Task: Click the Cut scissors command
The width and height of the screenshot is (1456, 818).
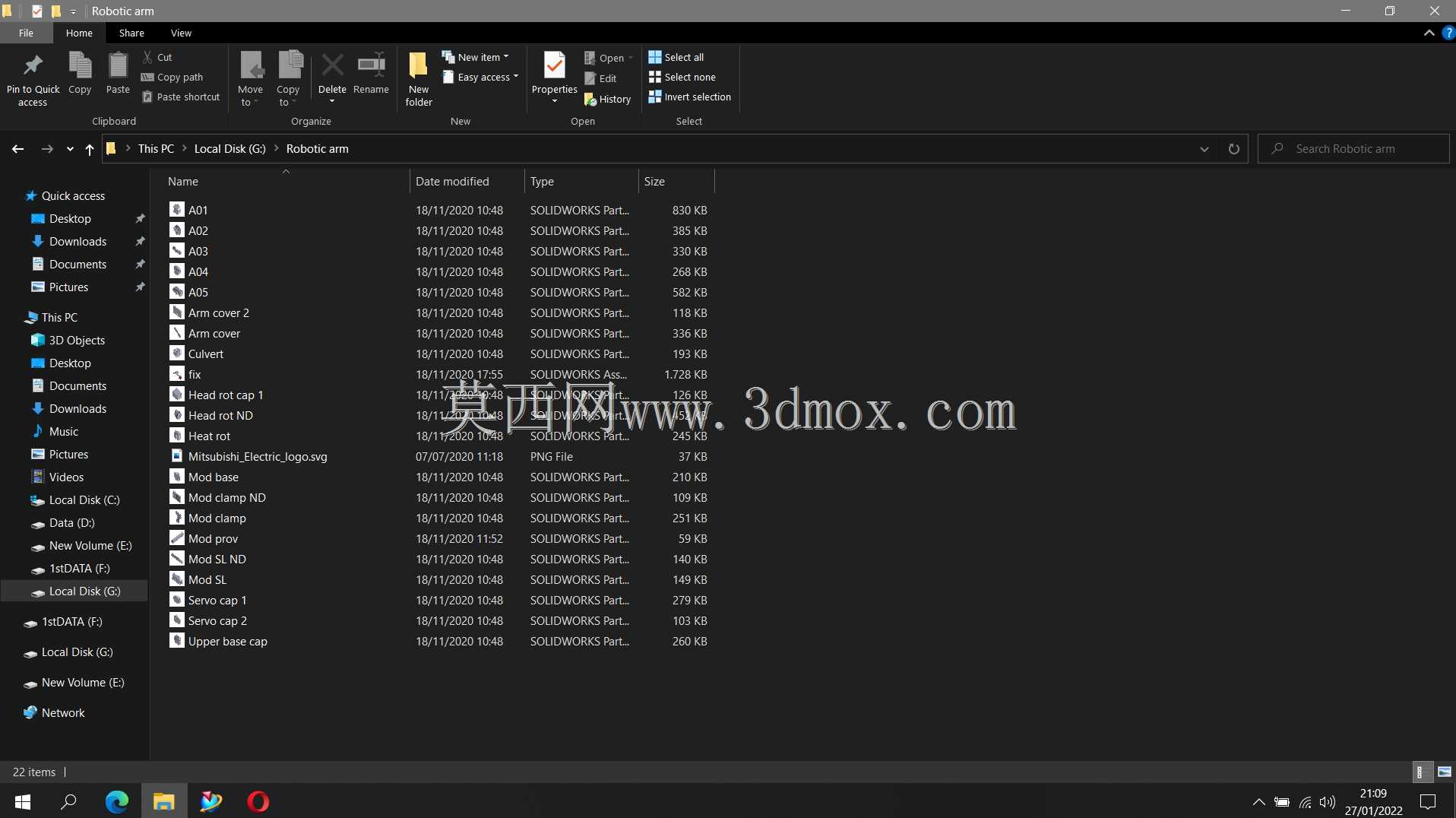Action: click(x=157, y=57)
